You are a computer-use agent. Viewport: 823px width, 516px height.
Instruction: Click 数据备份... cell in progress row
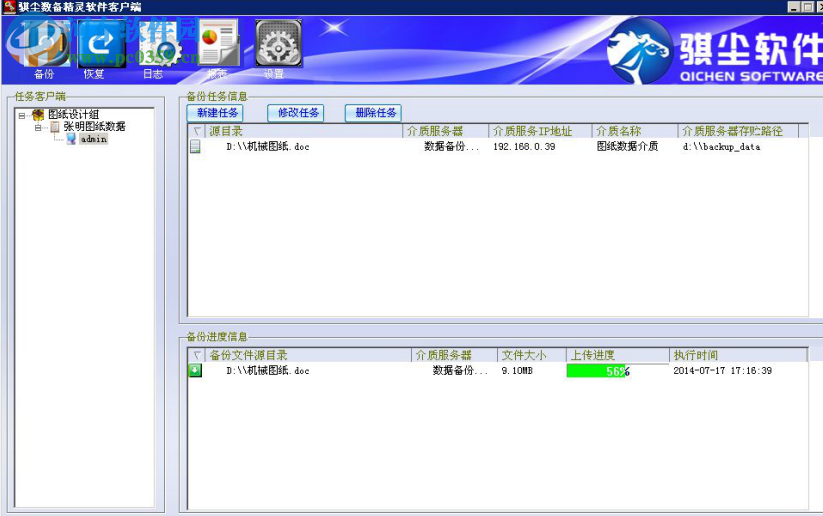click(460, 371)
